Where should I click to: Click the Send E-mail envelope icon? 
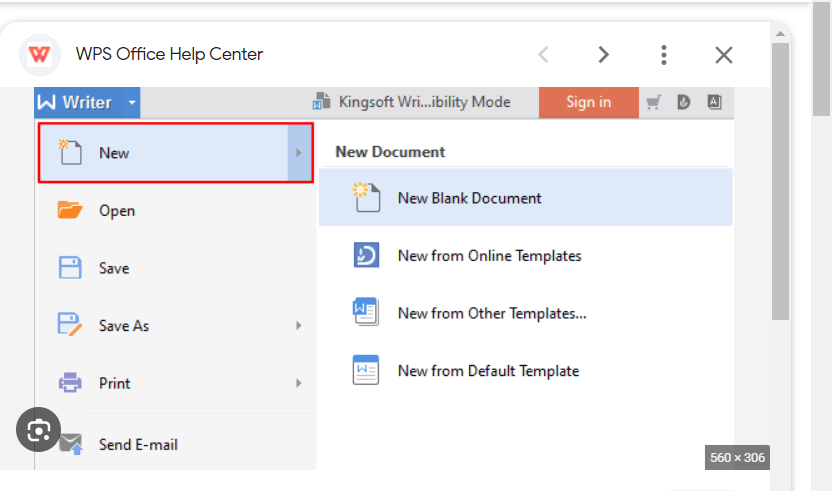coord(71,444)
